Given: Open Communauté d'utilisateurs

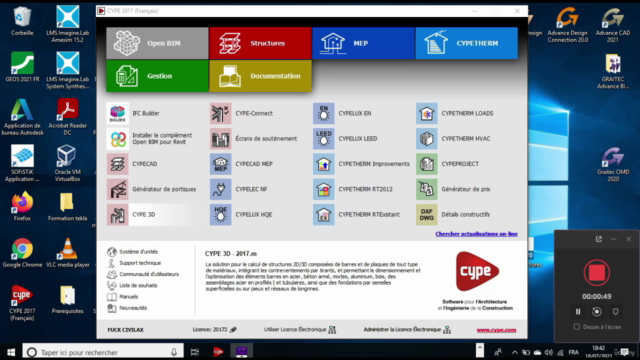Looking at the screenshot, I should click(x=143, y=274).
